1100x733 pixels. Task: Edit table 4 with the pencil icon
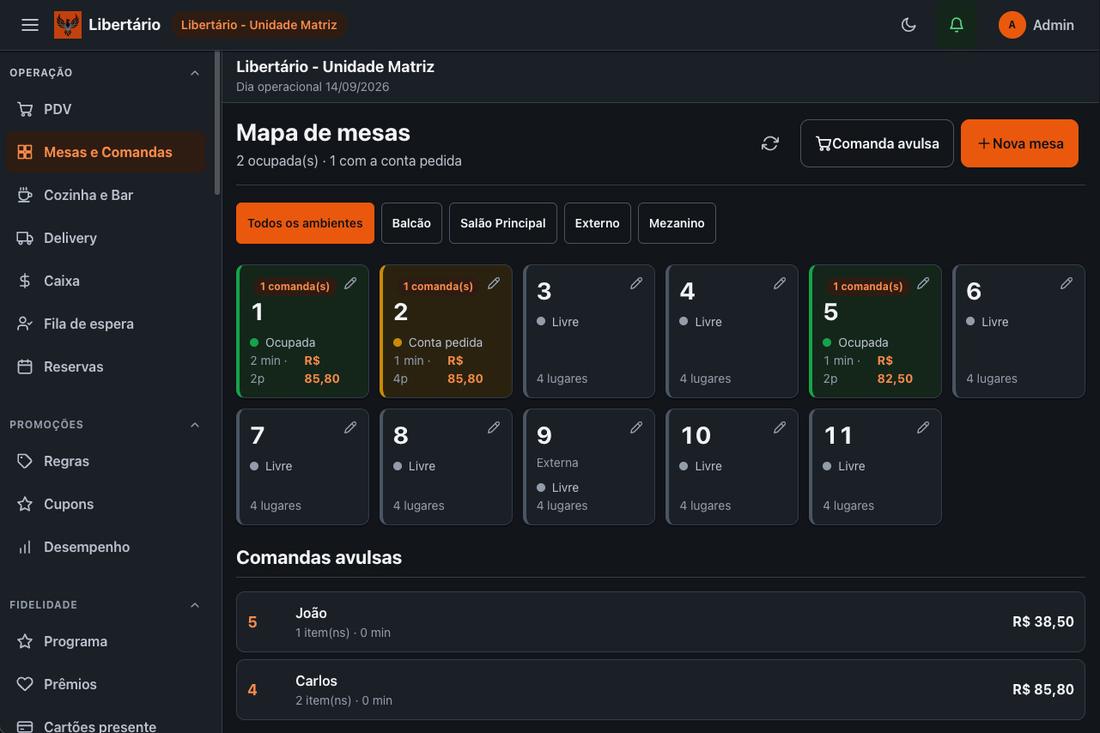pos(779,283)
